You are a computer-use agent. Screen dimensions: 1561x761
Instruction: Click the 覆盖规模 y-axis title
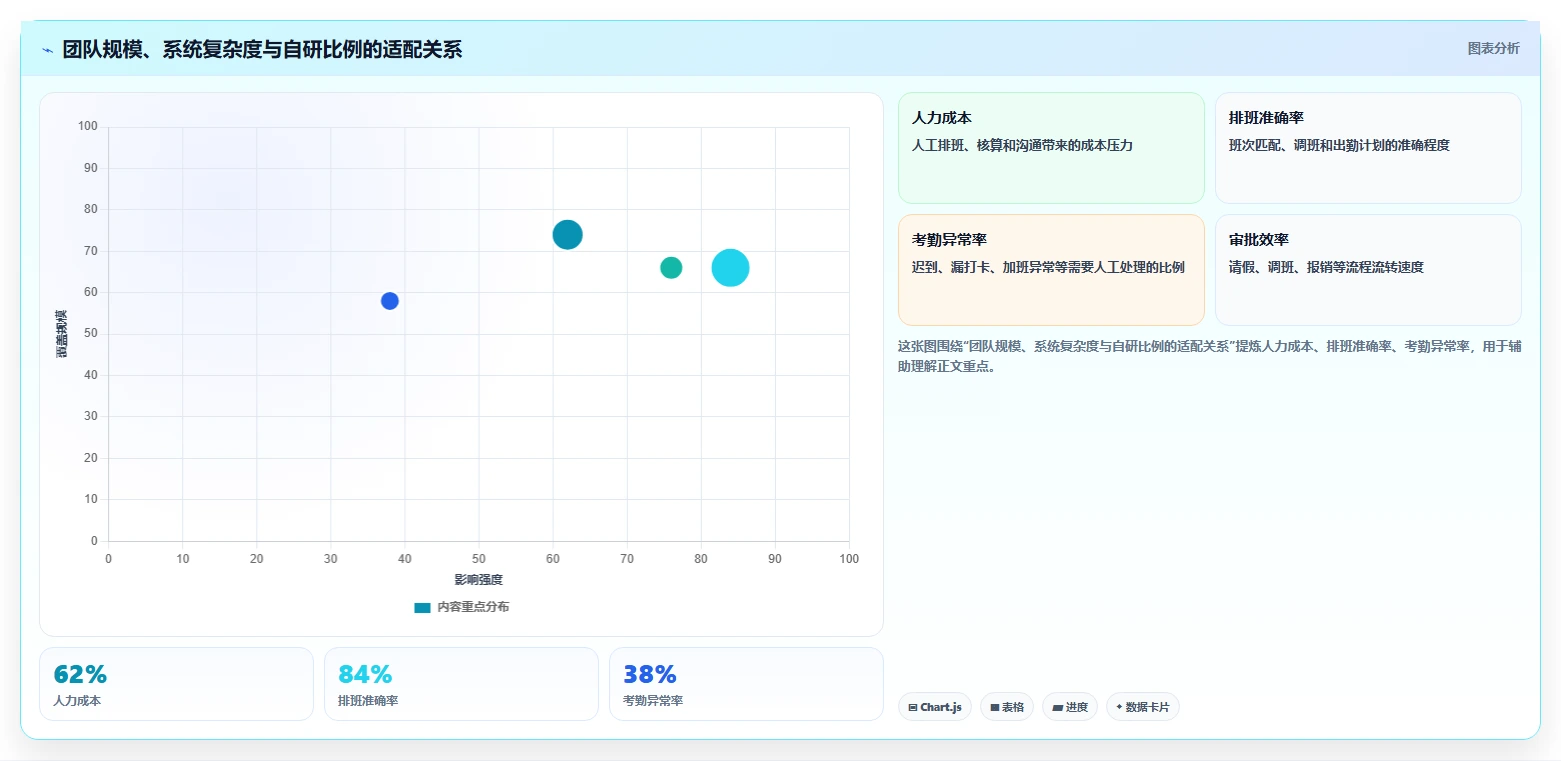tap(62, 334)
